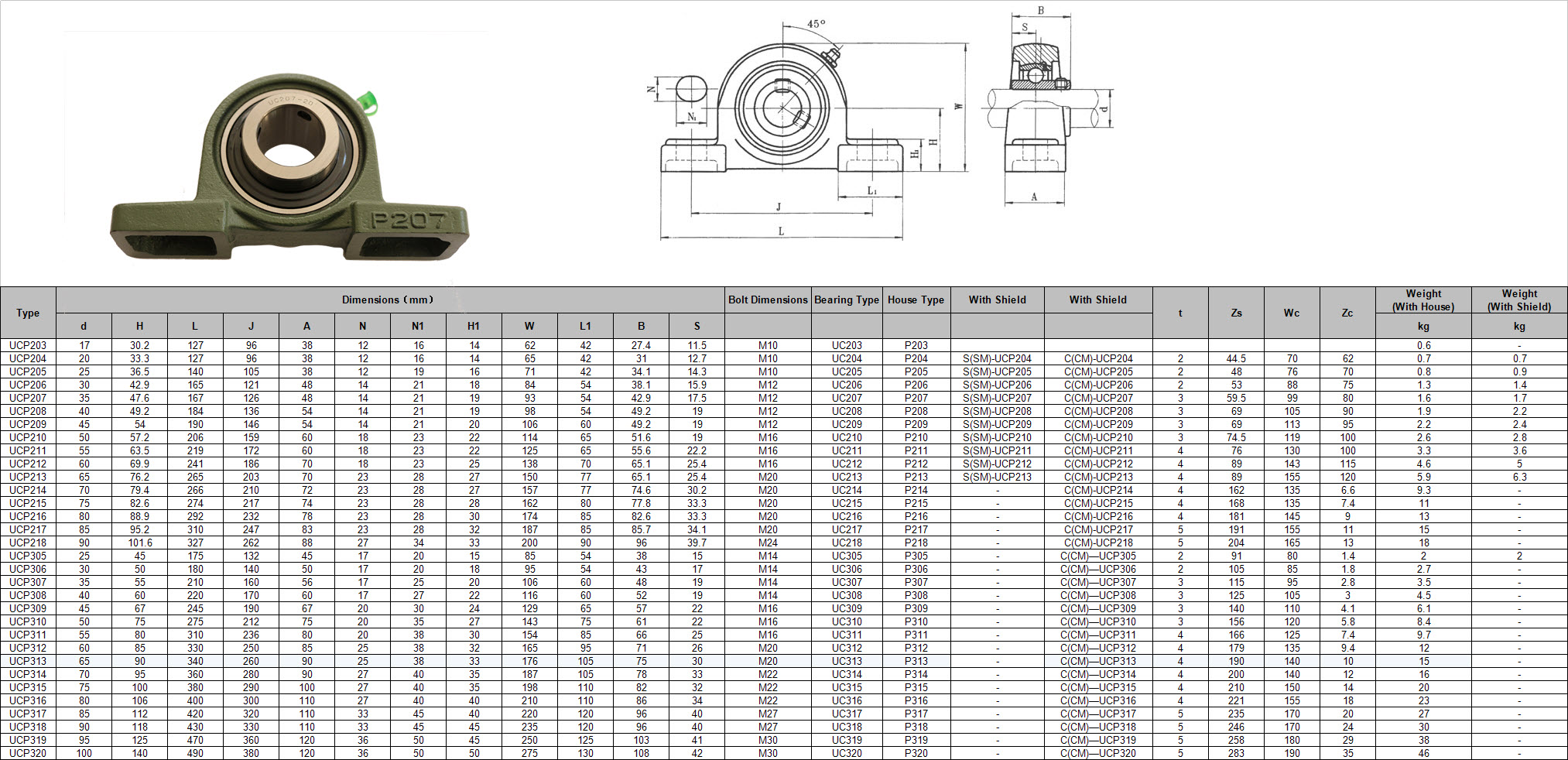Click the P305 house type cell

point(916,556)
